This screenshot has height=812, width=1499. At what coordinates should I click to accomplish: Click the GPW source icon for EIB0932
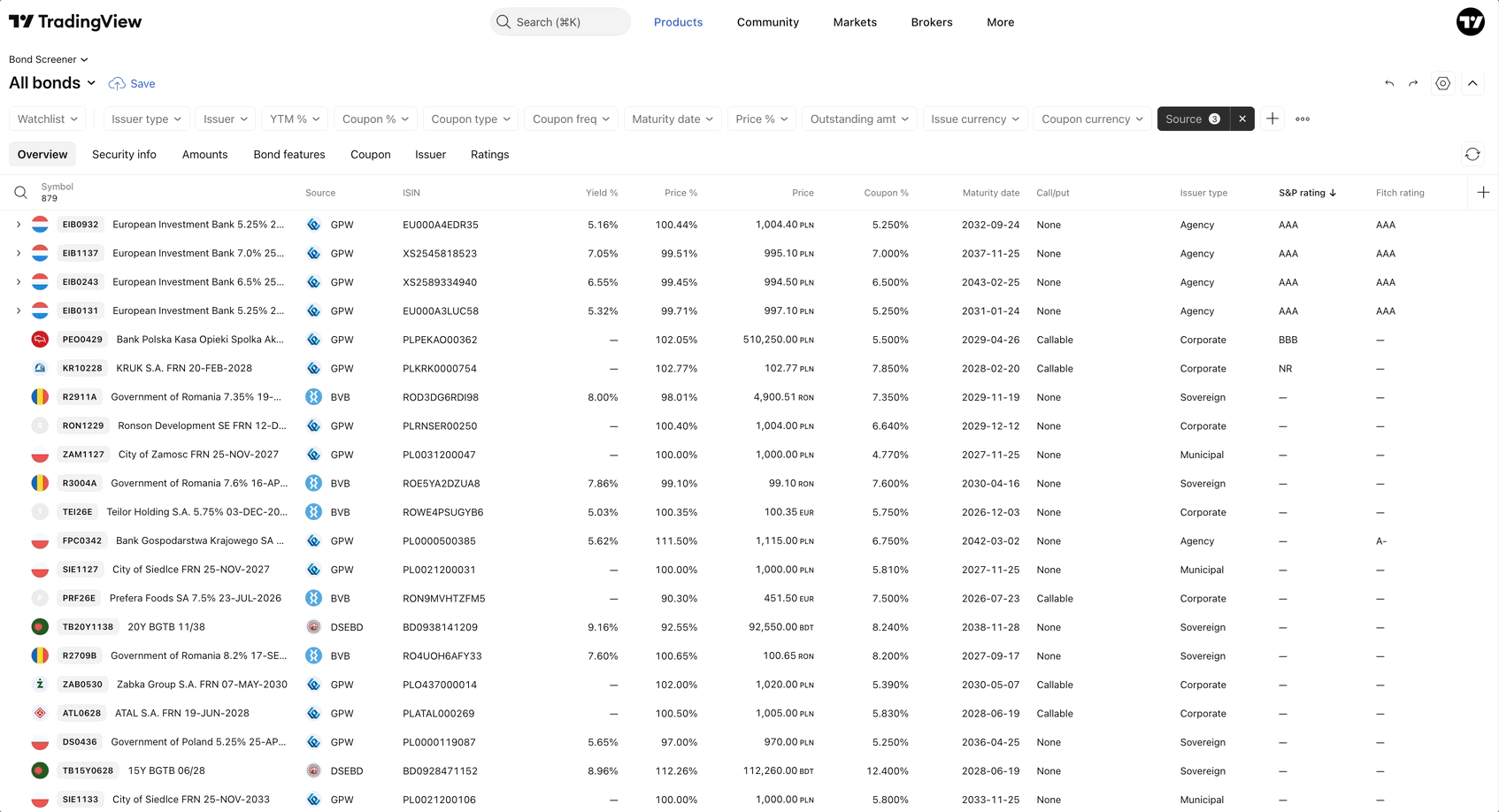point(313,225)
